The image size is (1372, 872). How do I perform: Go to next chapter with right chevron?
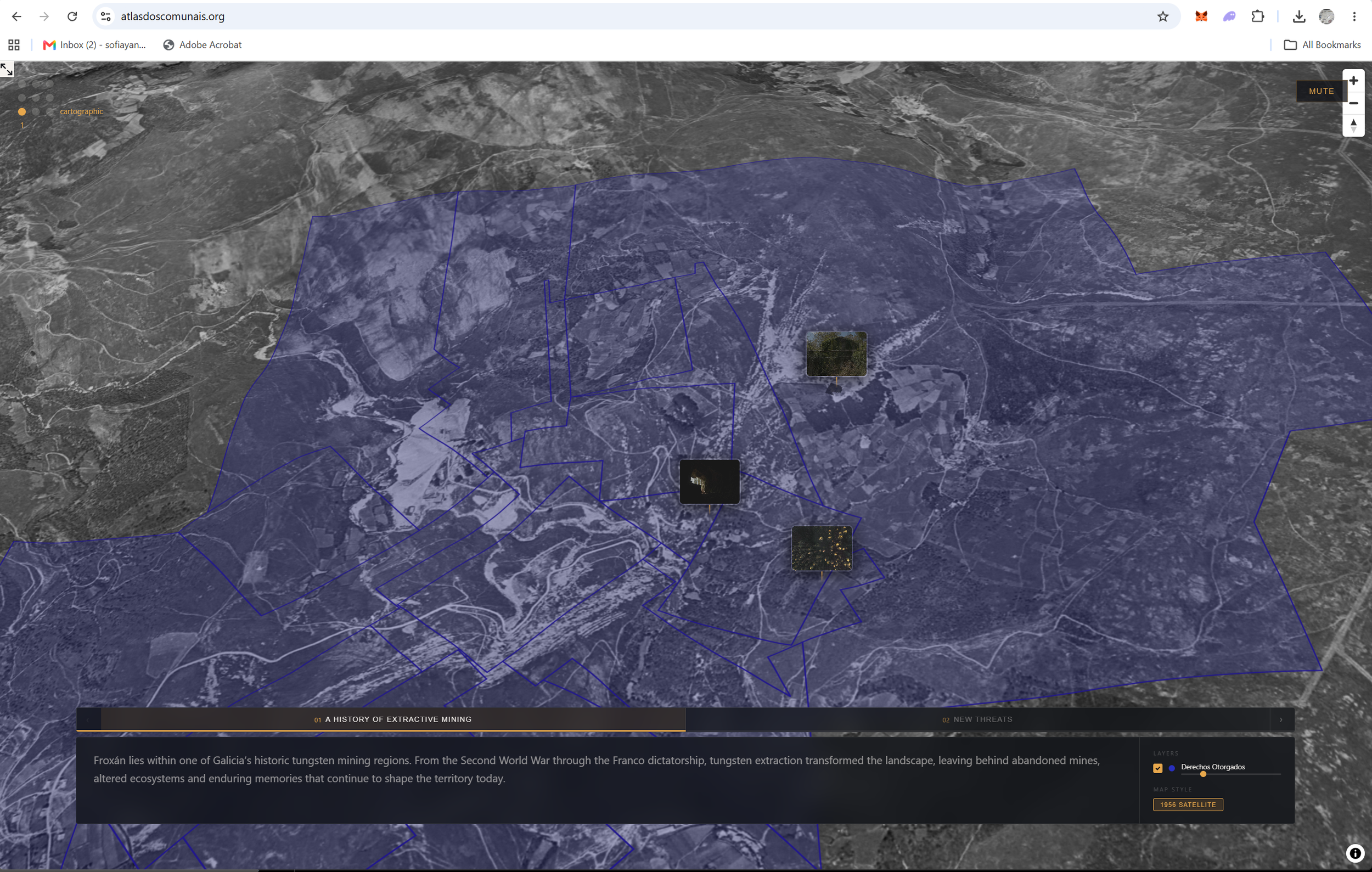click(x=1281, y=719)
